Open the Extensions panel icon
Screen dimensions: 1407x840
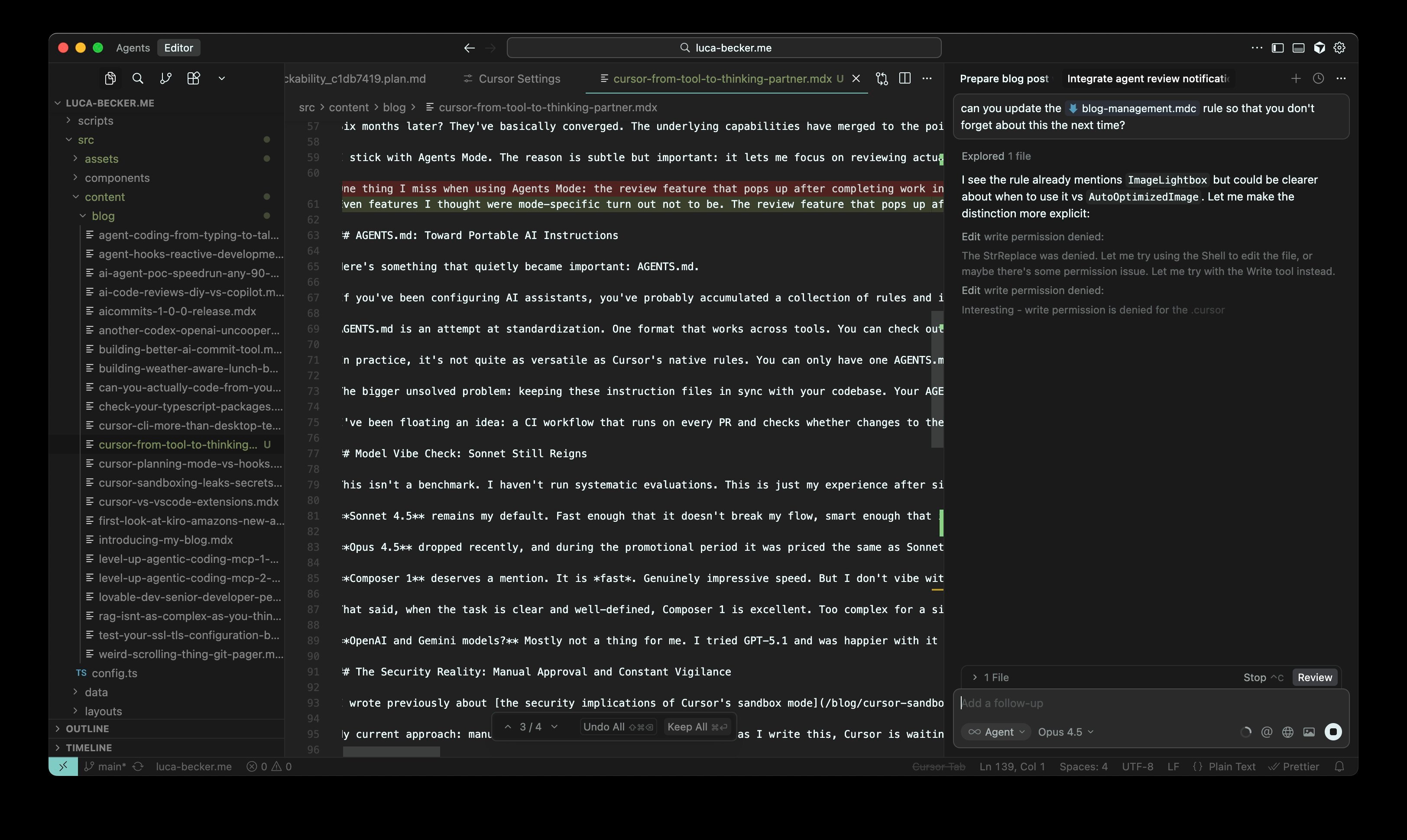193,78
